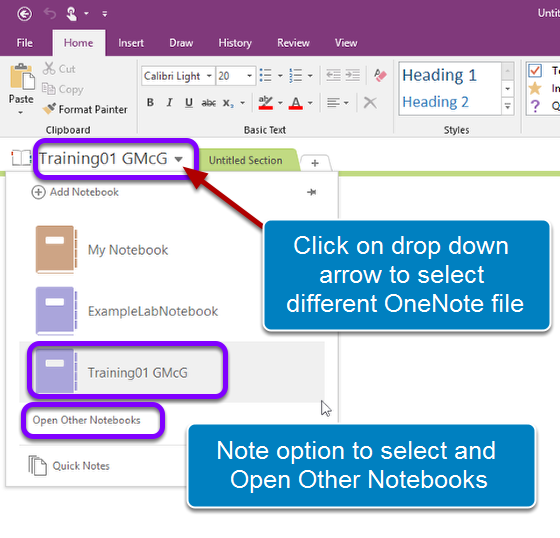Click Add Notebook

tap(75, 192)
